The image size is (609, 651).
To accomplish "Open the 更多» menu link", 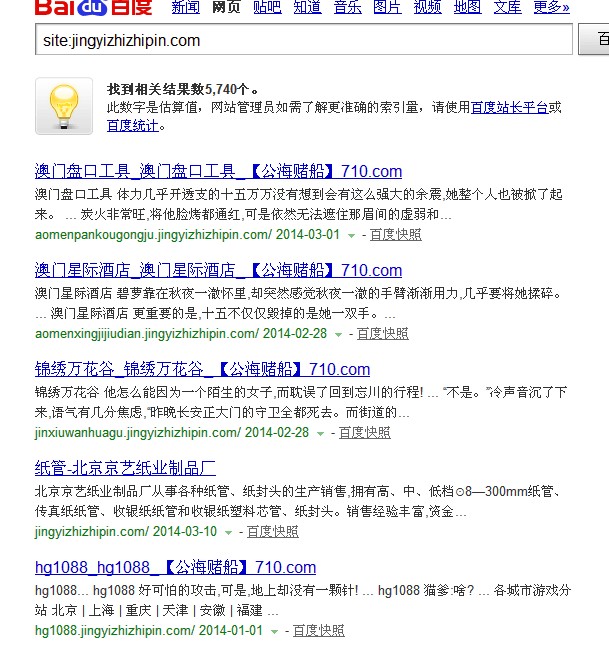I will point(552,7).
